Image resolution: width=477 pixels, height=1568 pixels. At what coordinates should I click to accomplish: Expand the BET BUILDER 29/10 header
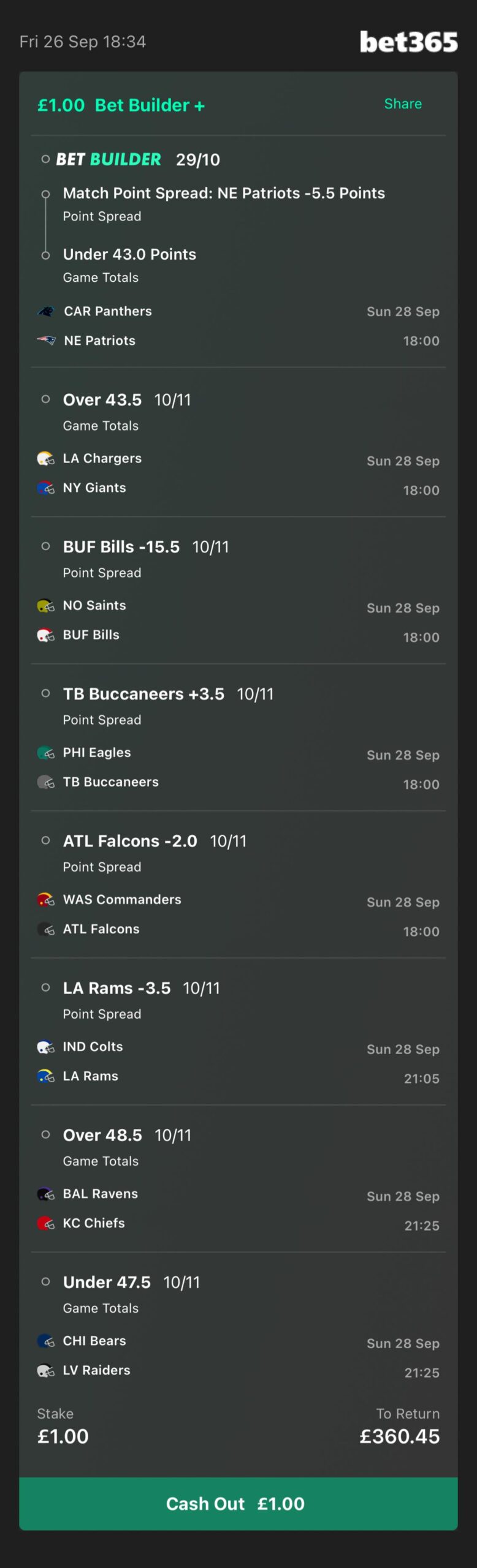(138, 159)
